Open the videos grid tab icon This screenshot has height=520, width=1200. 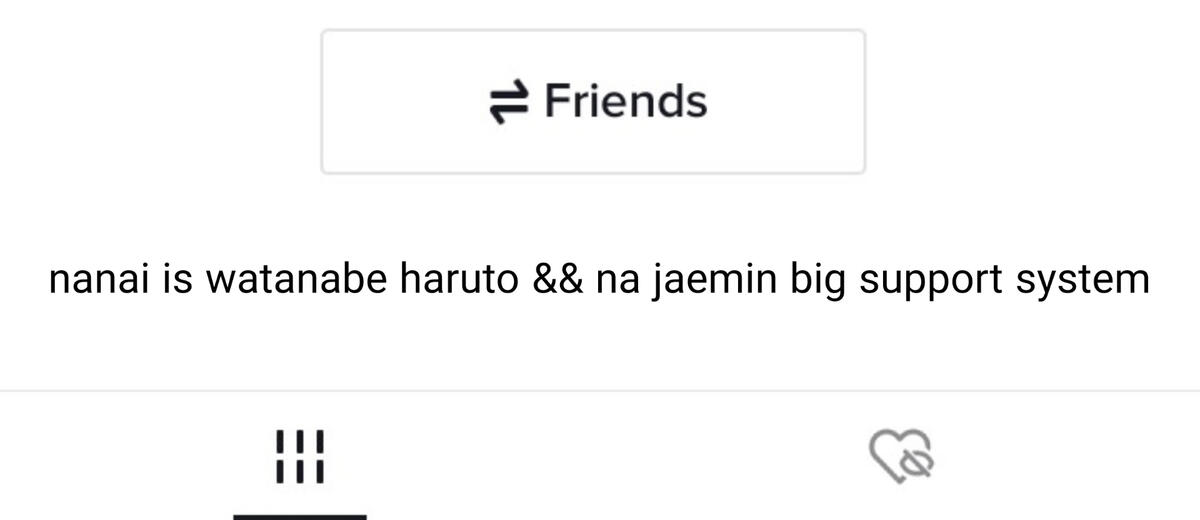[x=299, y=457]
